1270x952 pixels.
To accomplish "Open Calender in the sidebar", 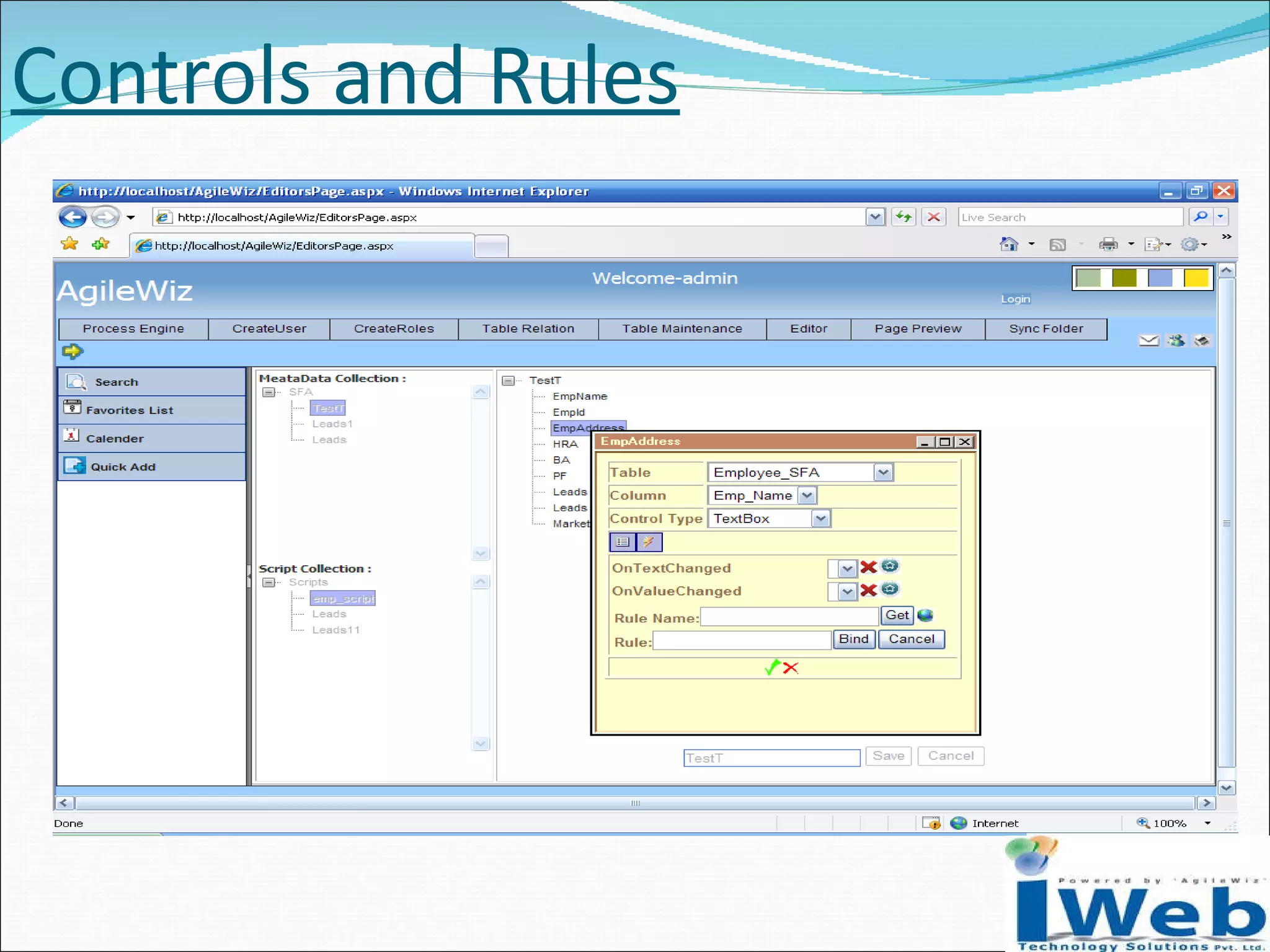I will (x=152, y=439).
